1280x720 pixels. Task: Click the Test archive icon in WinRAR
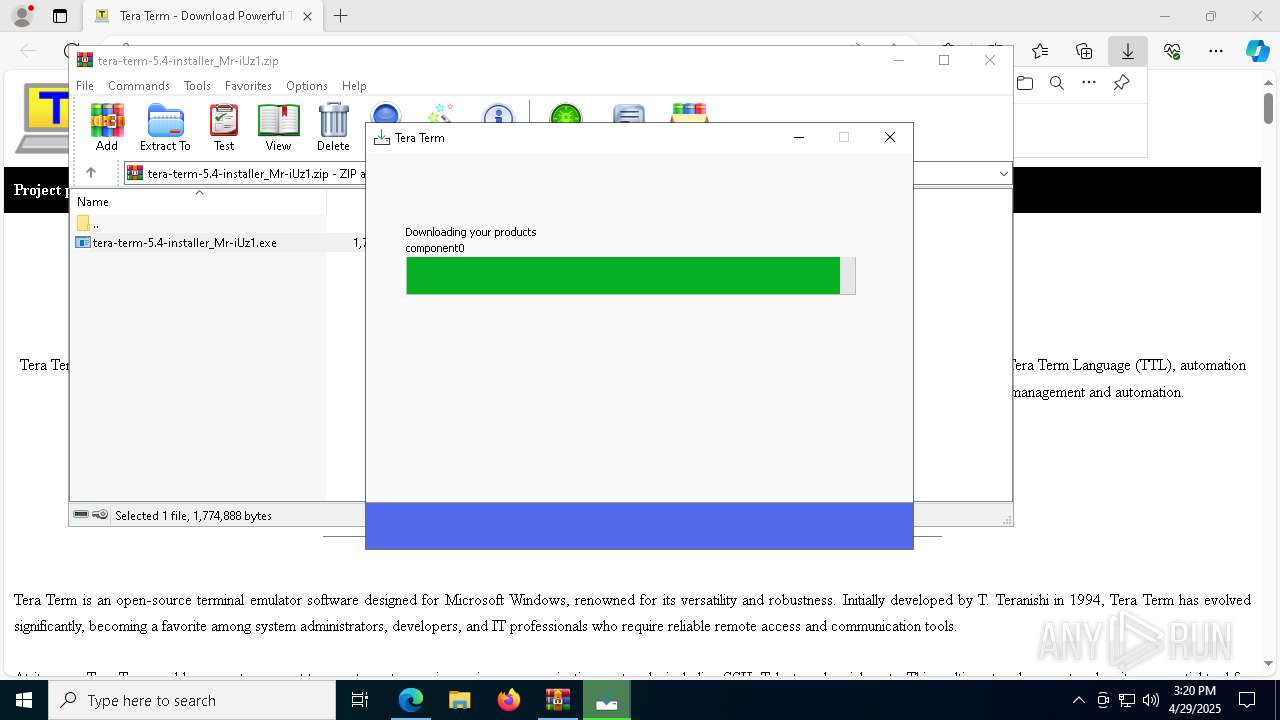click(x=224, y=127)
